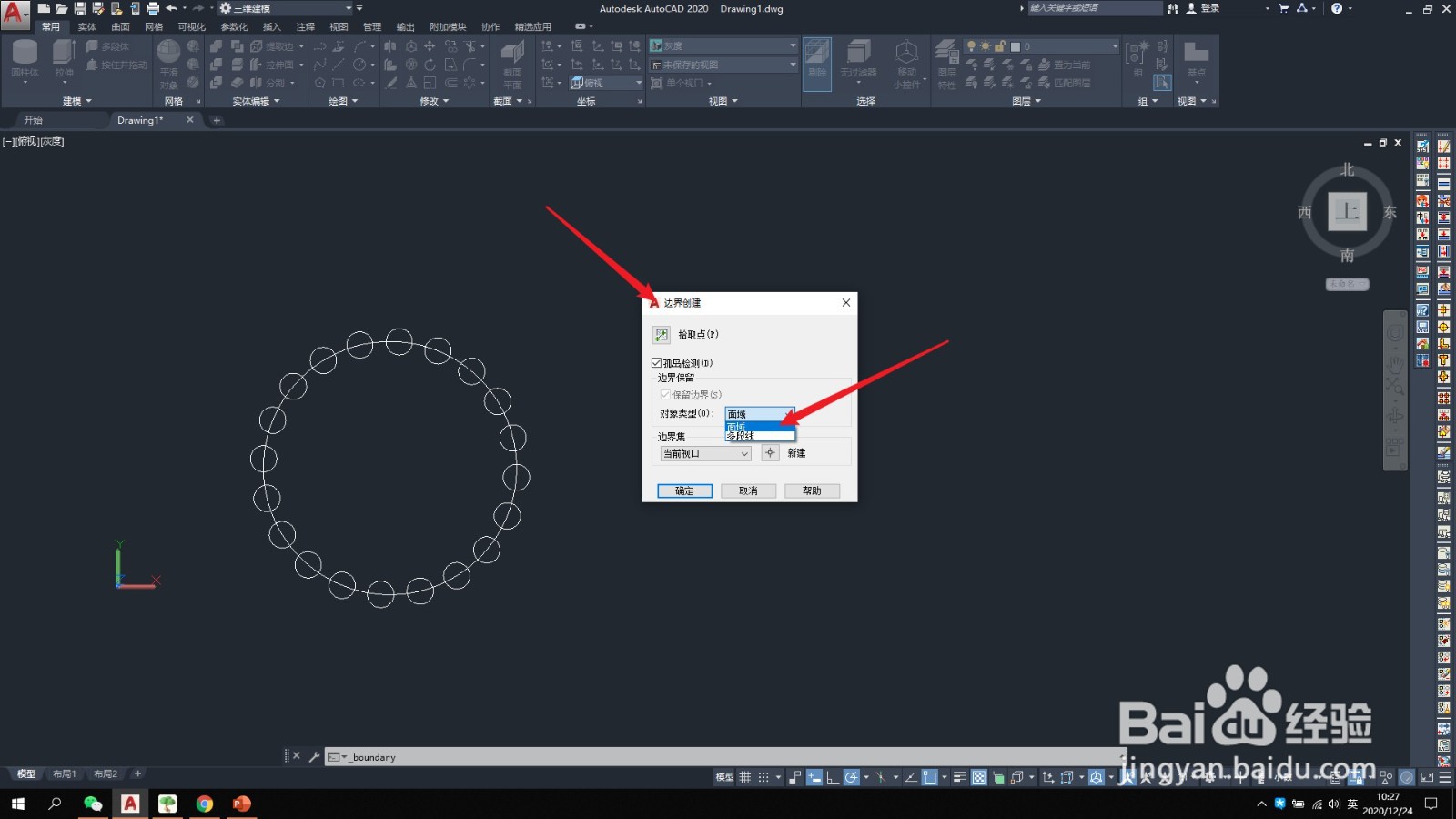Toggle ortho mode in the status bar
This screenshot has height=819, width=1456.
pyautogui.click(x=833, y=778)
